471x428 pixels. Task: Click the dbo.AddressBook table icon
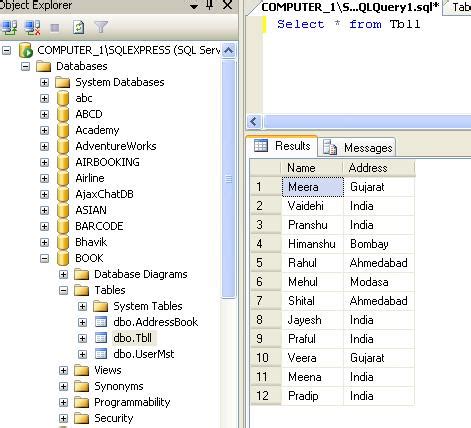pos(101,322)
